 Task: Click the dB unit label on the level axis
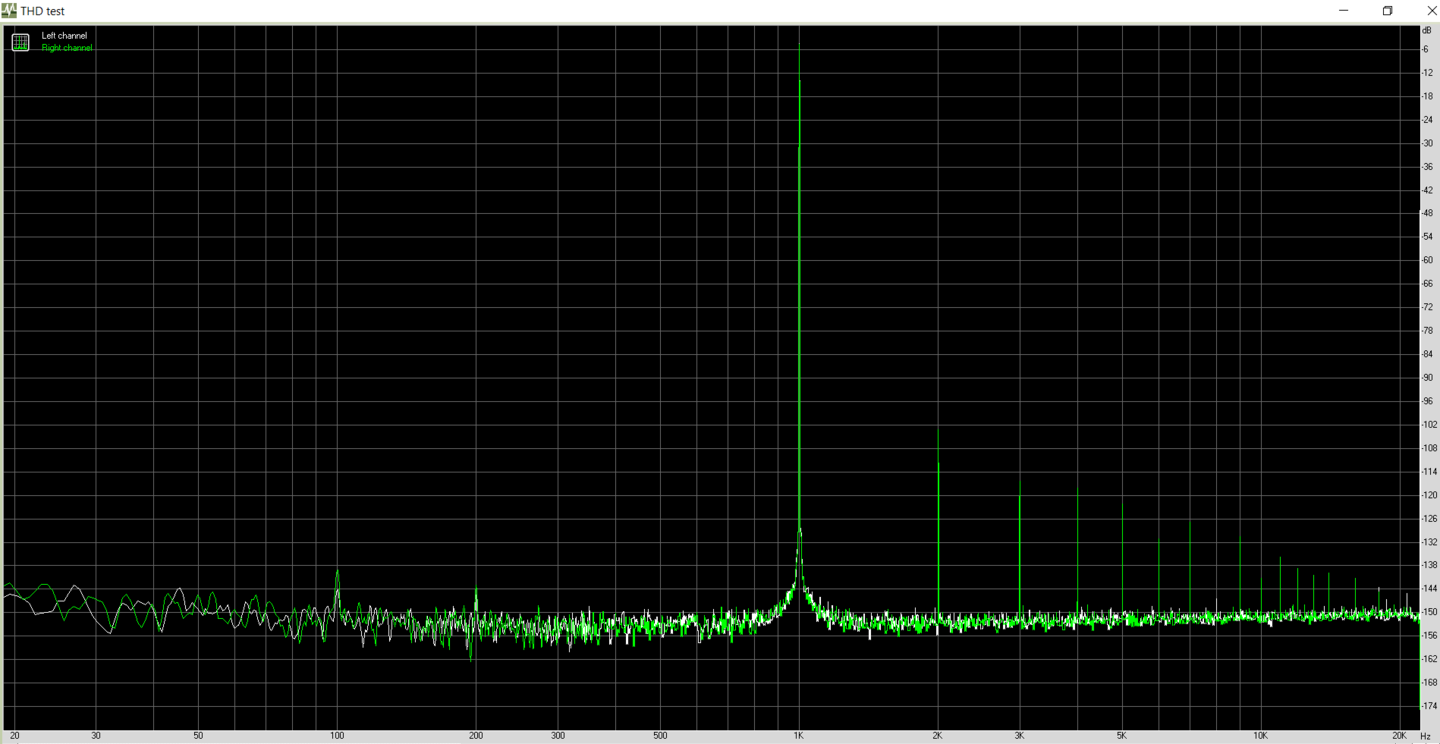(1427, 31)
